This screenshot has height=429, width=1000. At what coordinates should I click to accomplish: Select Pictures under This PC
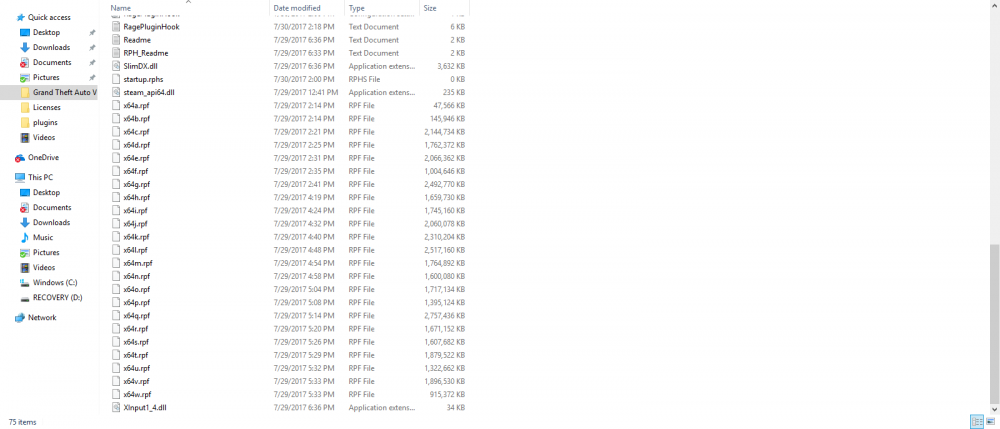(46, 252)
